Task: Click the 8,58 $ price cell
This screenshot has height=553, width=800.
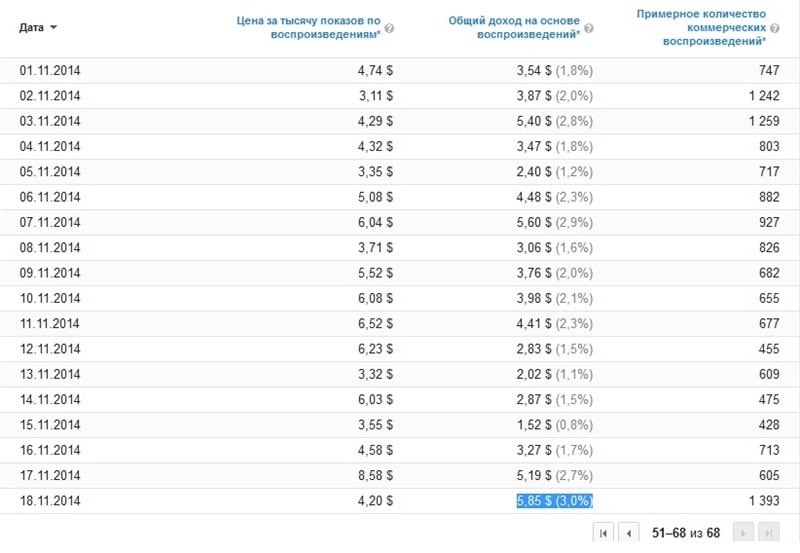Action: tap(375, 476)
